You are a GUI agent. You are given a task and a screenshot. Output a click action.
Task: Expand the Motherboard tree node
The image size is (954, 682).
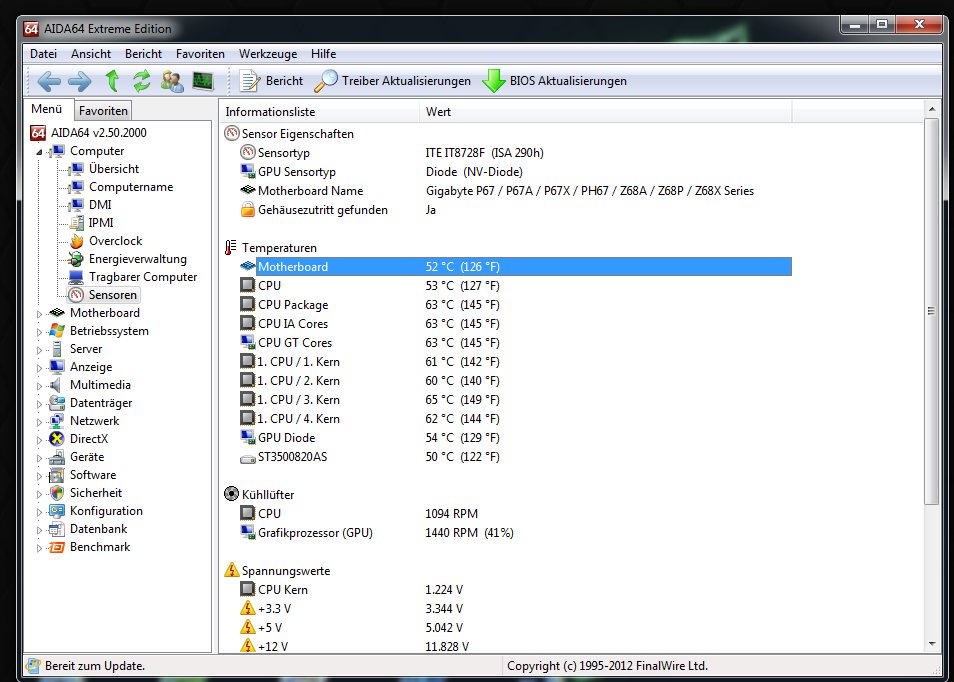click(39, 314)
